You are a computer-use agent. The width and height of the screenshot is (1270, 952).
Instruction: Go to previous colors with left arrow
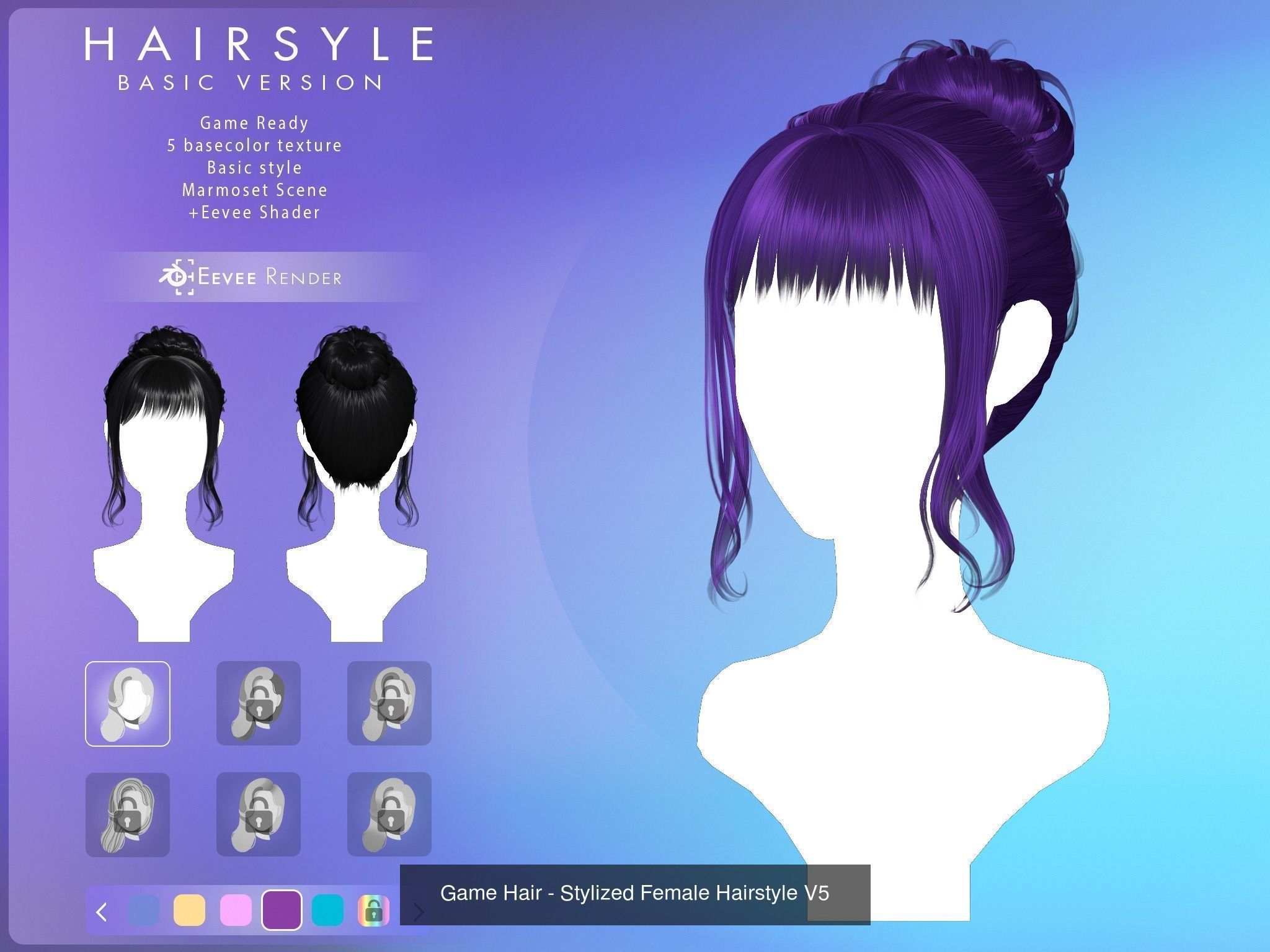pos(102,911)
